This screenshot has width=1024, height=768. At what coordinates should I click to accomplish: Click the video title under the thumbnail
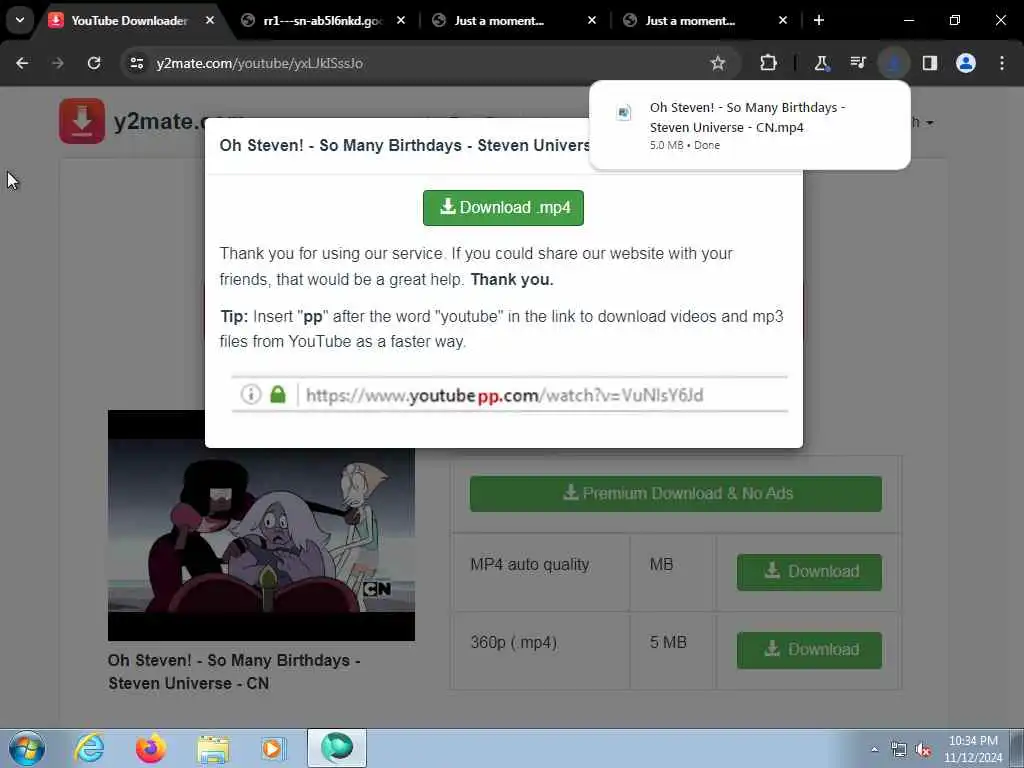[234, 672]
